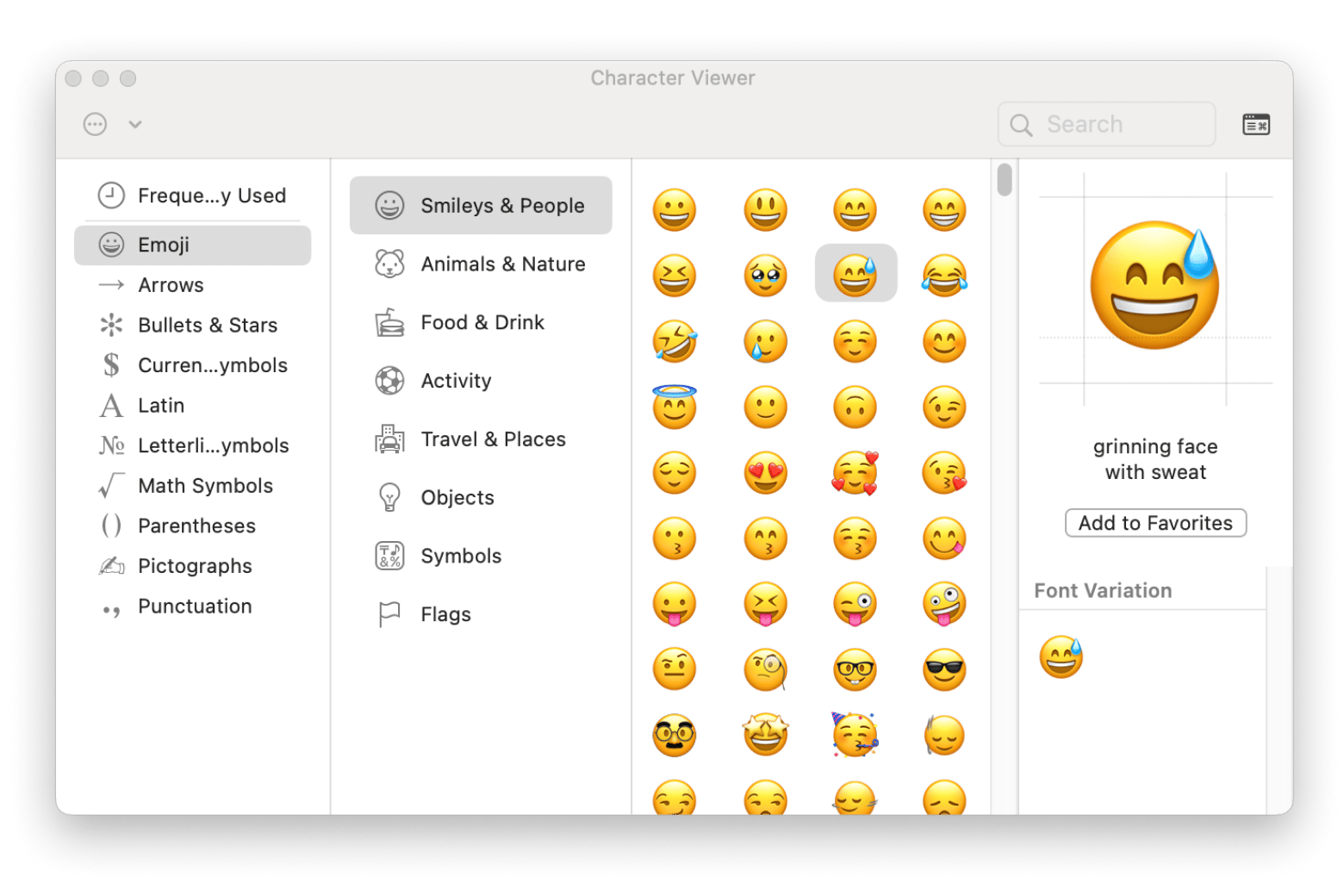Choose Math Symbols from the sidebar
The width and height of the screenshot is (1344, 896).
pos(205,486)
